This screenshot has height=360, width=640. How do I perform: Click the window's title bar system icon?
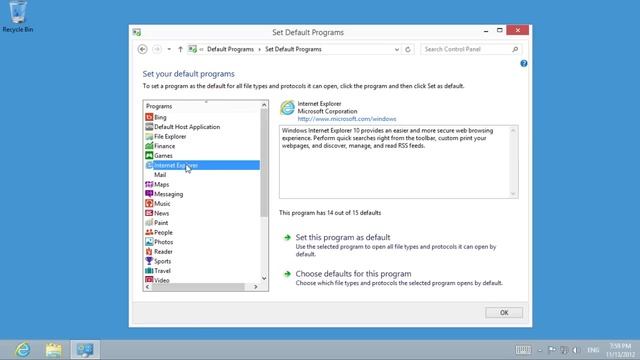tap(137, 32)
